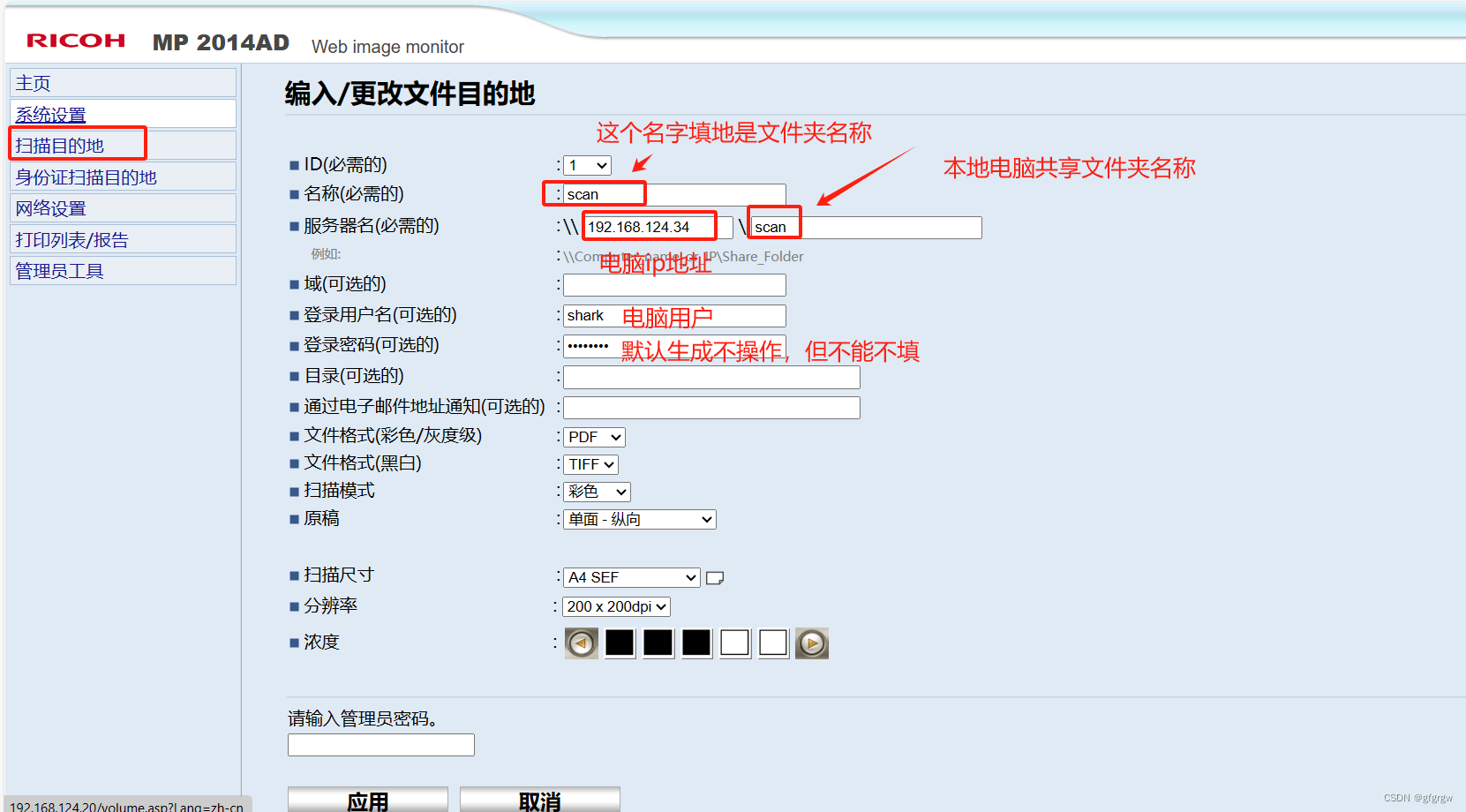Click the 分辨率 label
This screenshot has width=1466, height=812.
click(x=331, y=605)
